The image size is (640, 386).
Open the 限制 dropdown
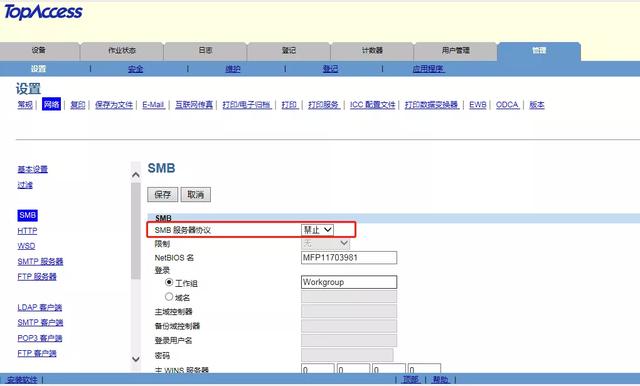[325, 244]
